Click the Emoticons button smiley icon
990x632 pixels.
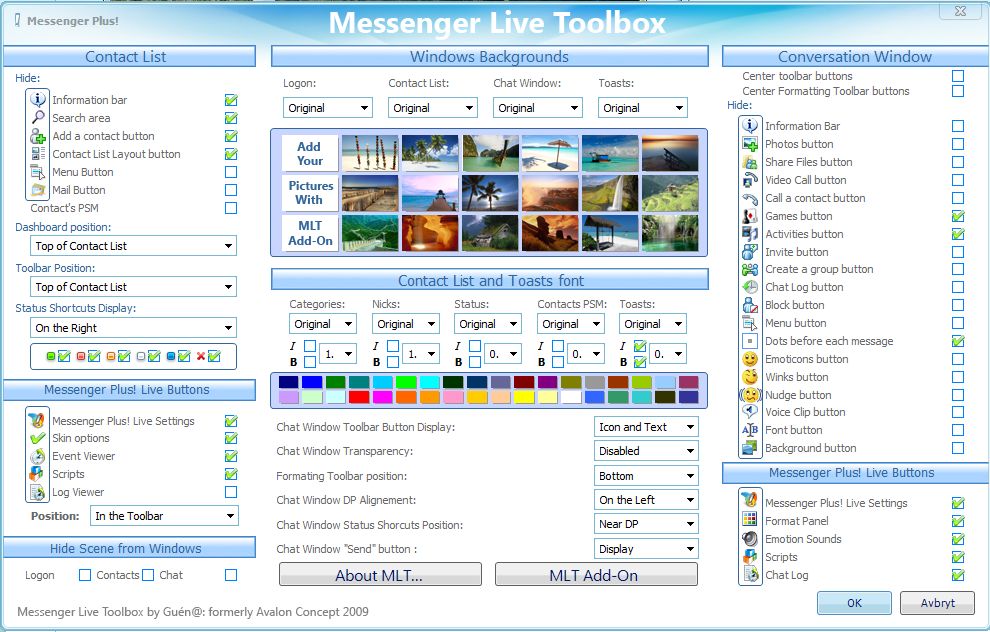coord(750,359)
